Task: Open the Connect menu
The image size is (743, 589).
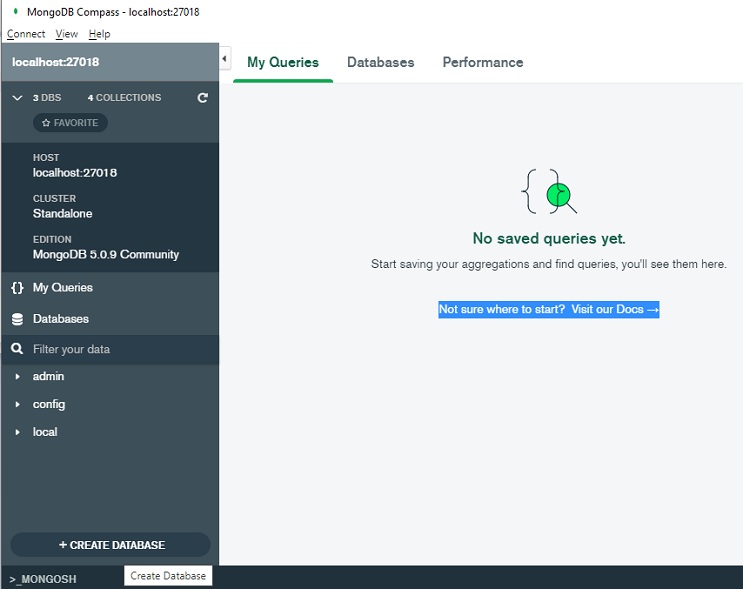Action: 26,34
